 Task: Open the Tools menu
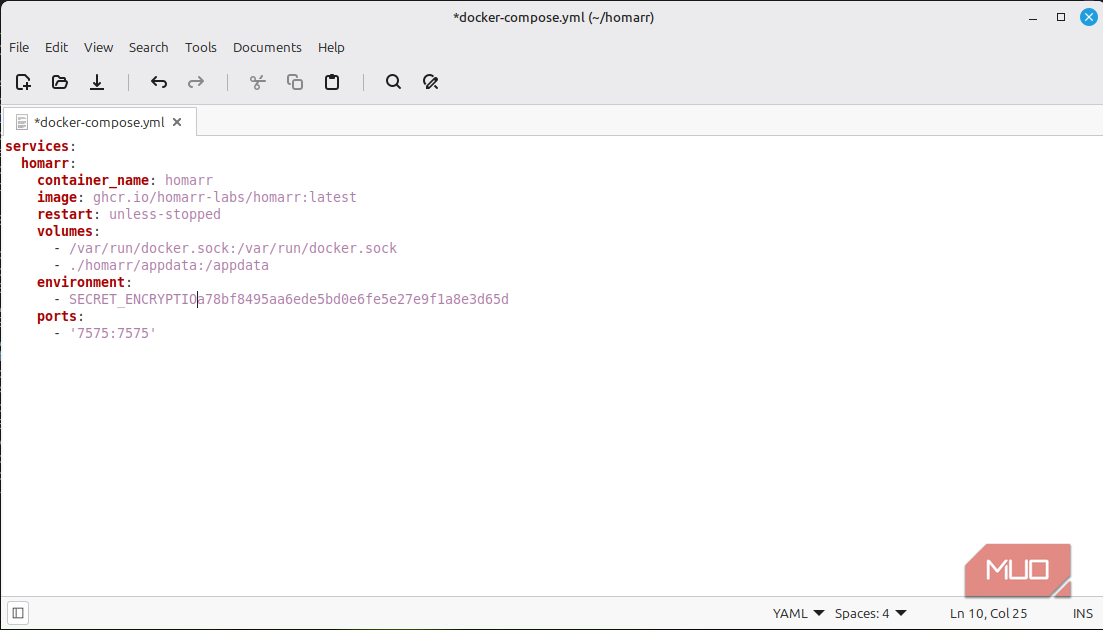tap(200, 48)
